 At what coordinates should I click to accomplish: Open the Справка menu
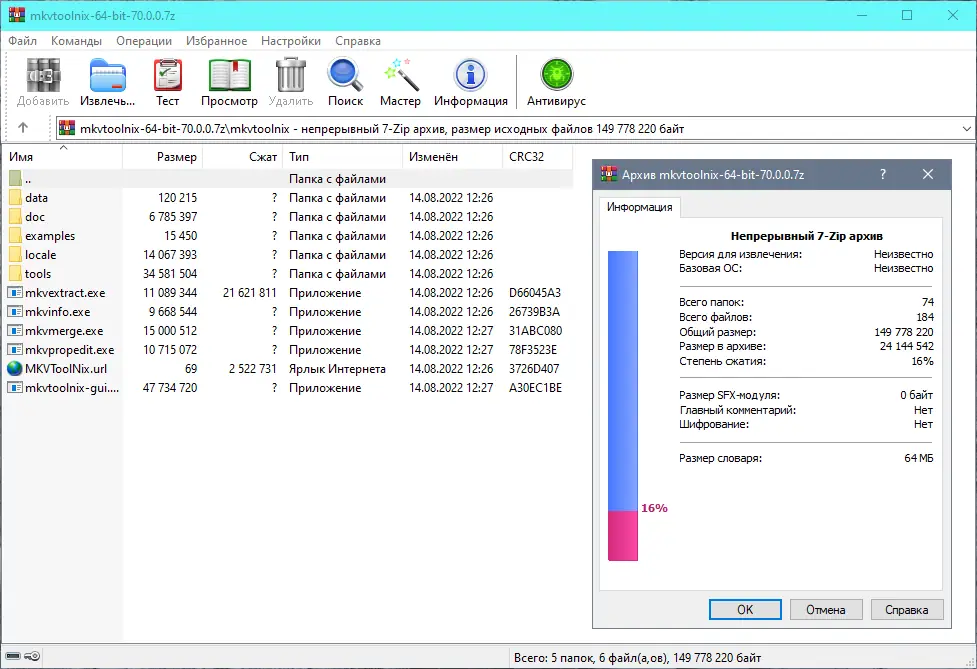[358, 40]
